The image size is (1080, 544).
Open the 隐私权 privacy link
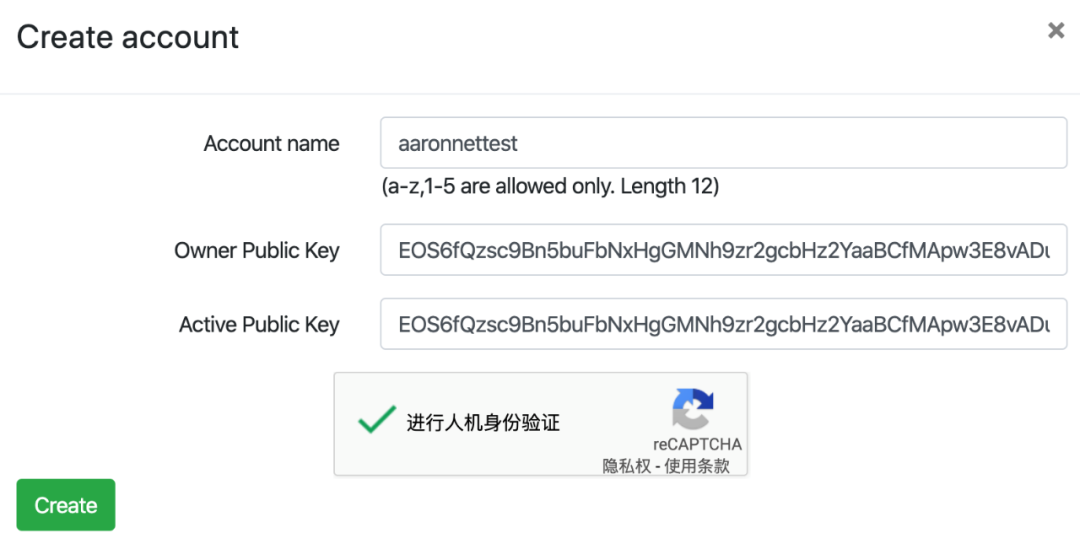pos(625,466)
